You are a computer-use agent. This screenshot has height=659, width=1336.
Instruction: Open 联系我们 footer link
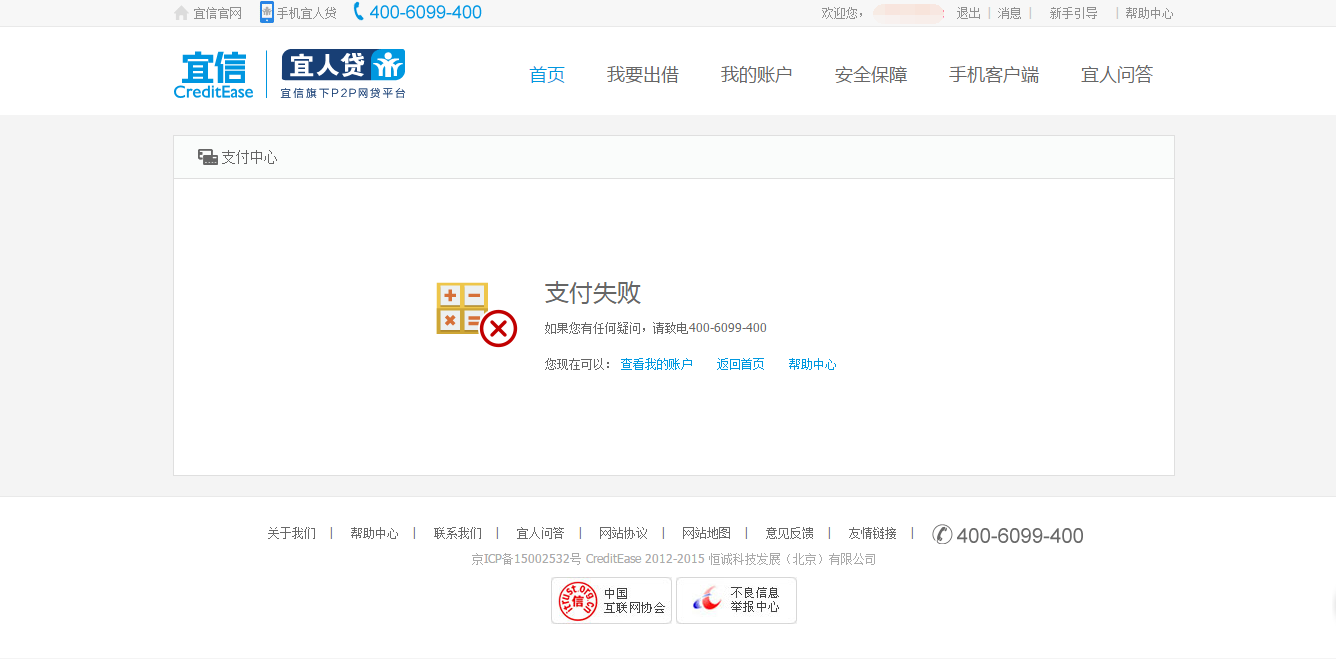click(x=457, y=534)
